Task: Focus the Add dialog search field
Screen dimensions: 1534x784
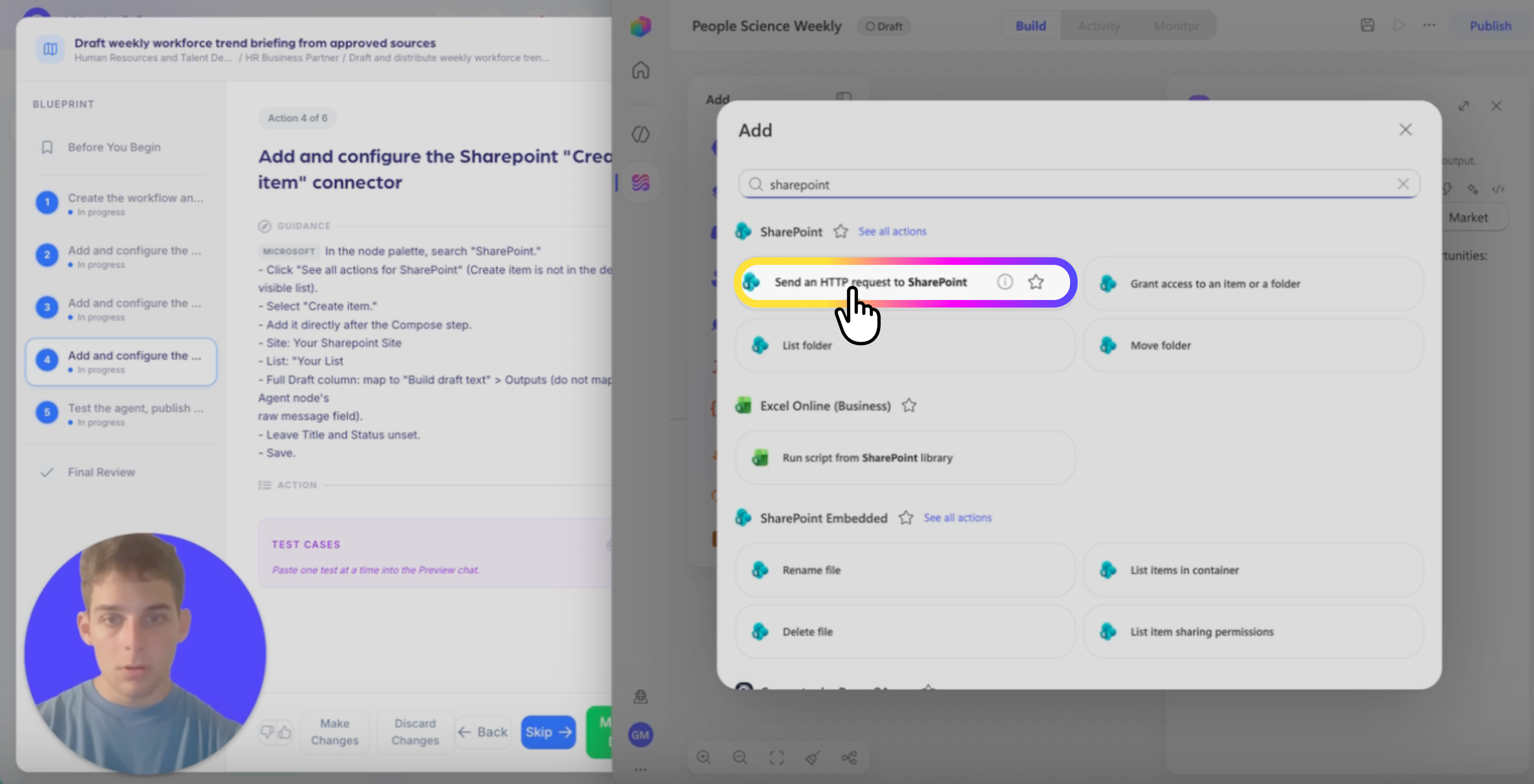Action: (1079, 184)
